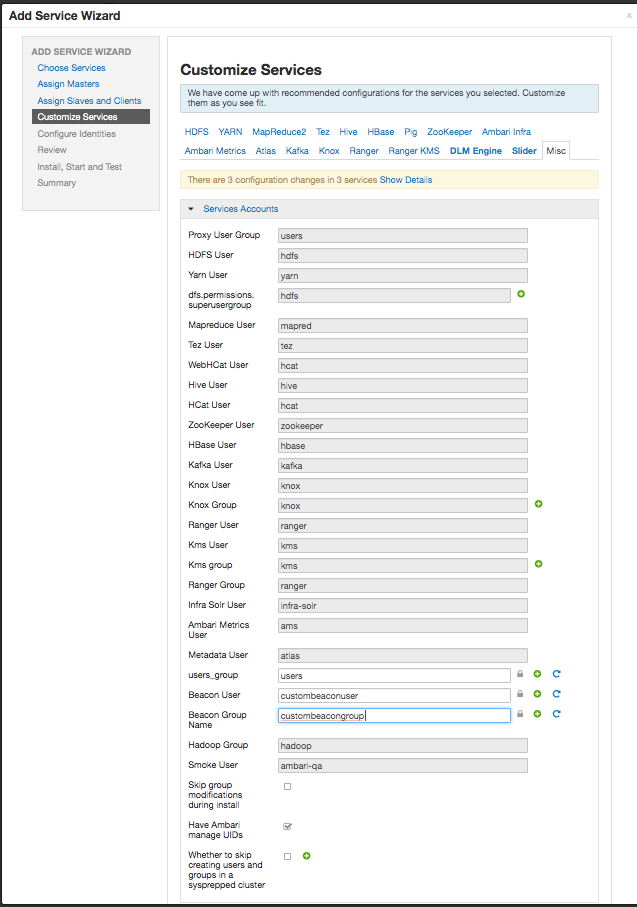The height and width of the screenshot is (907, 637).
Task: Click green plus icon next to Knox Group
Action: click(538, 504)
